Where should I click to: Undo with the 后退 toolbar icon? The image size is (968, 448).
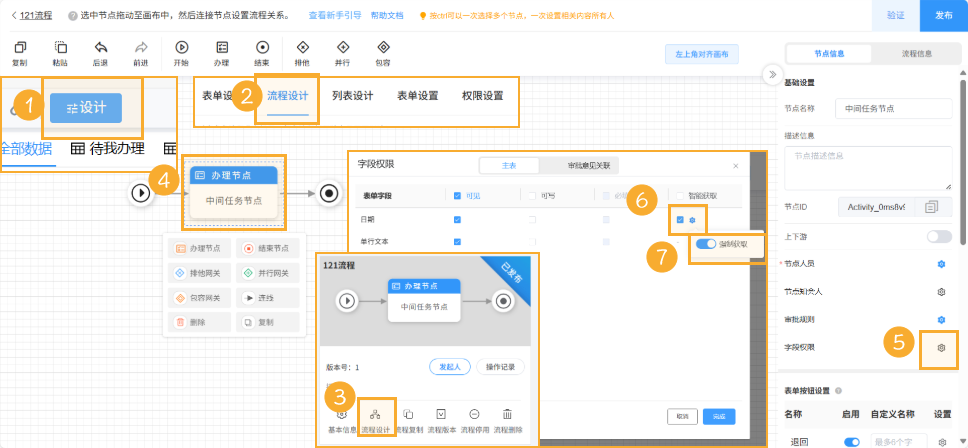(101, 48)
